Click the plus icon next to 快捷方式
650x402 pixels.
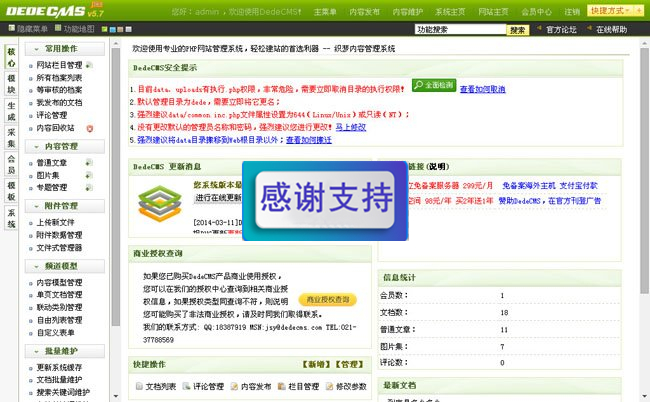tap(639, 10)
